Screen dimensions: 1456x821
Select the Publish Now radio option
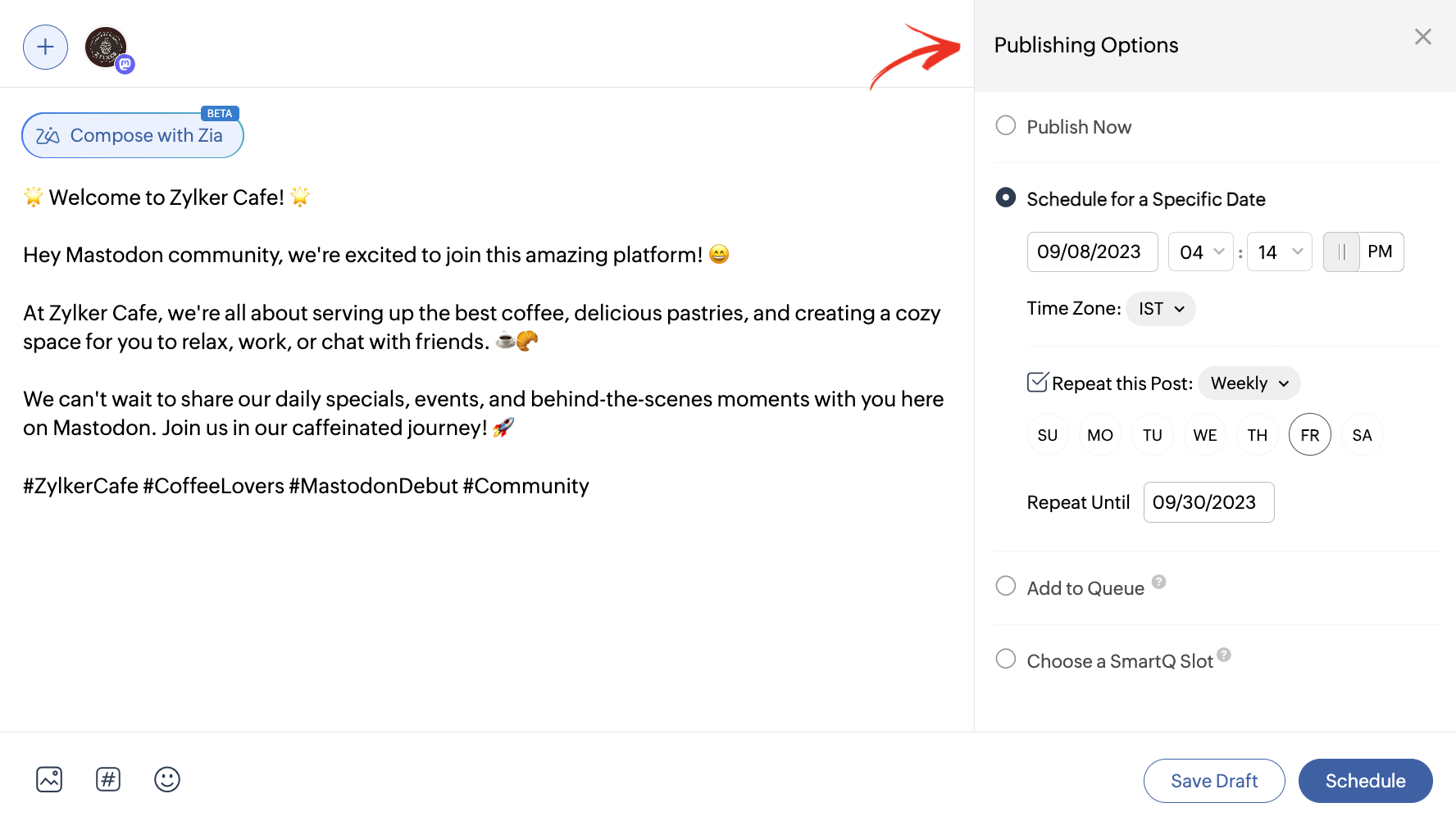(1006, 126)
